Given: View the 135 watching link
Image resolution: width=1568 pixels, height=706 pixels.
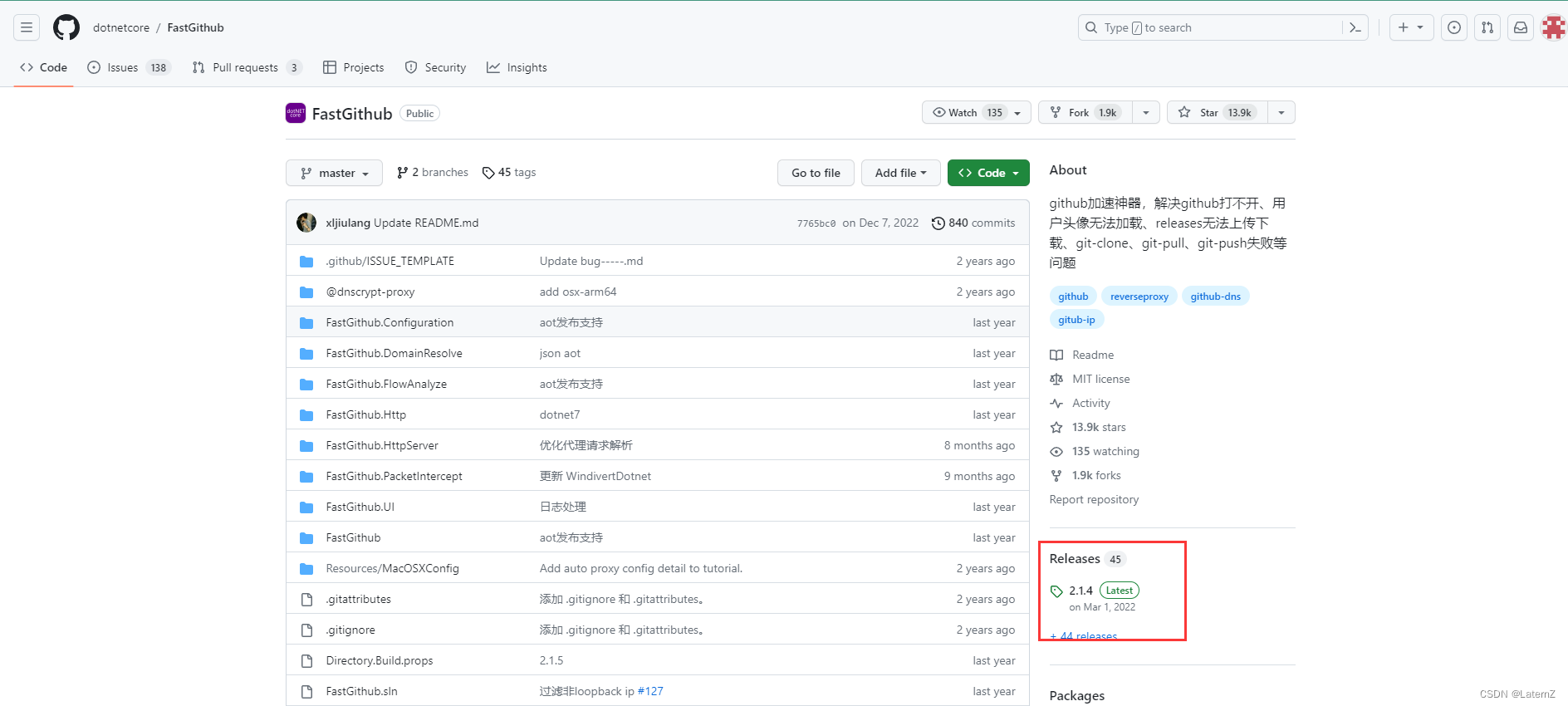Looking at the screenshot, I should click(x=1095, y=451).
